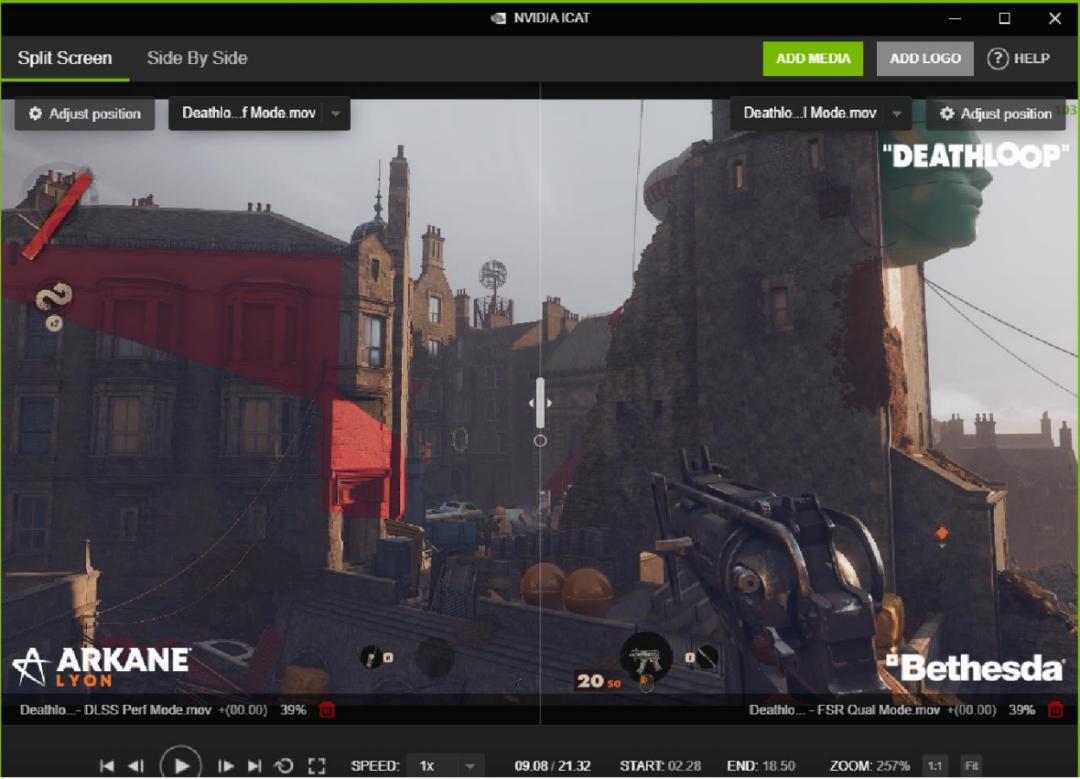The width and height of the screenshot is (1080, 779).
Task: Toggle the loop playback icon
Action: coord(284,766)
